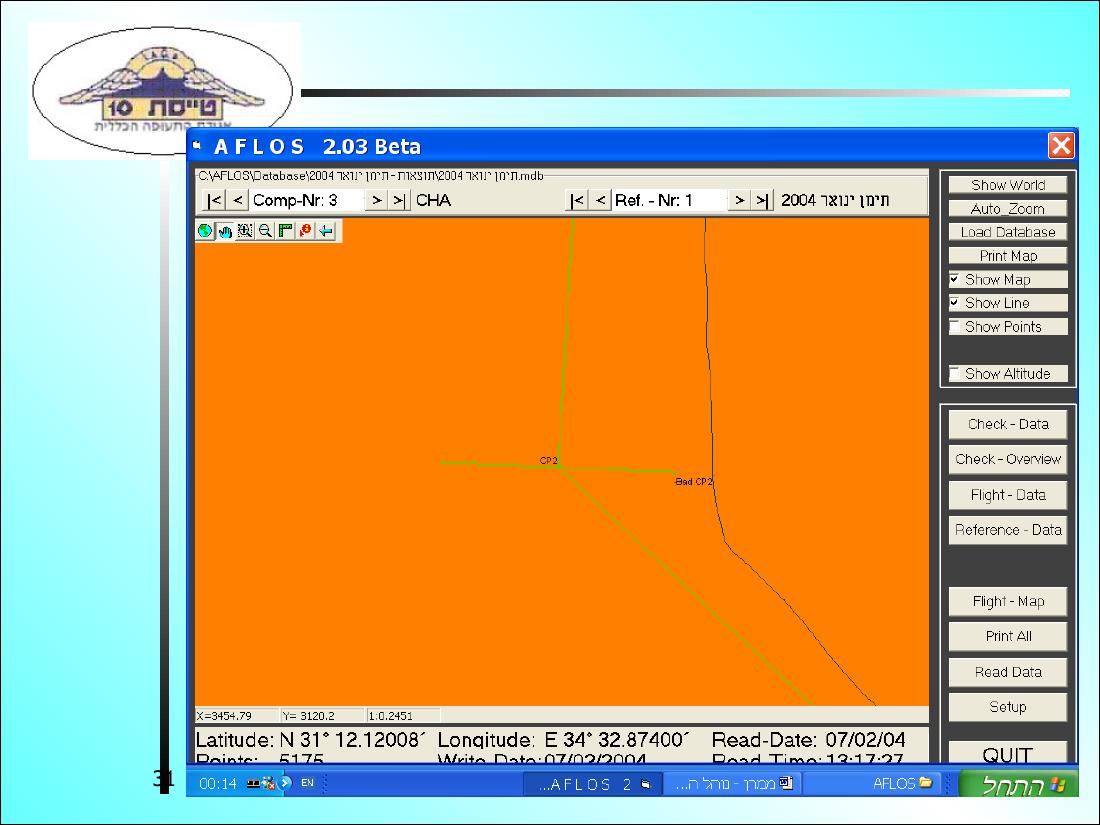Click the Ref. - Nr field

tap(669, 201)
